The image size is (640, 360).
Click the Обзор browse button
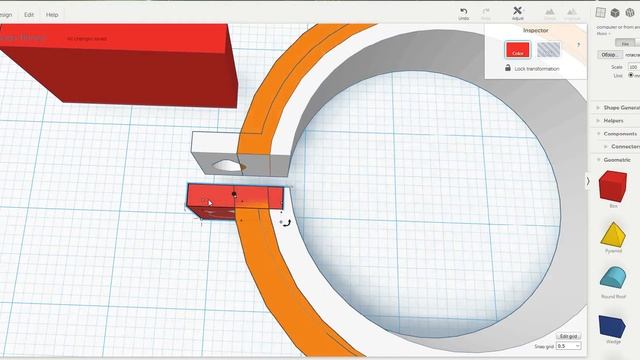[610, 55]
